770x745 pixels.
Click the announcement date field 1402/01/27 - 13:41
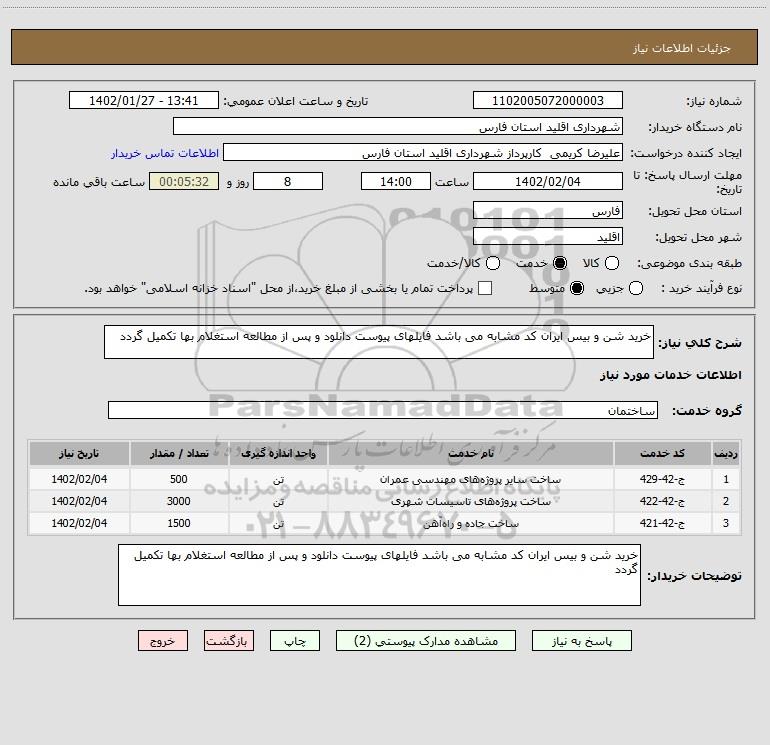[x=143, y=101]
